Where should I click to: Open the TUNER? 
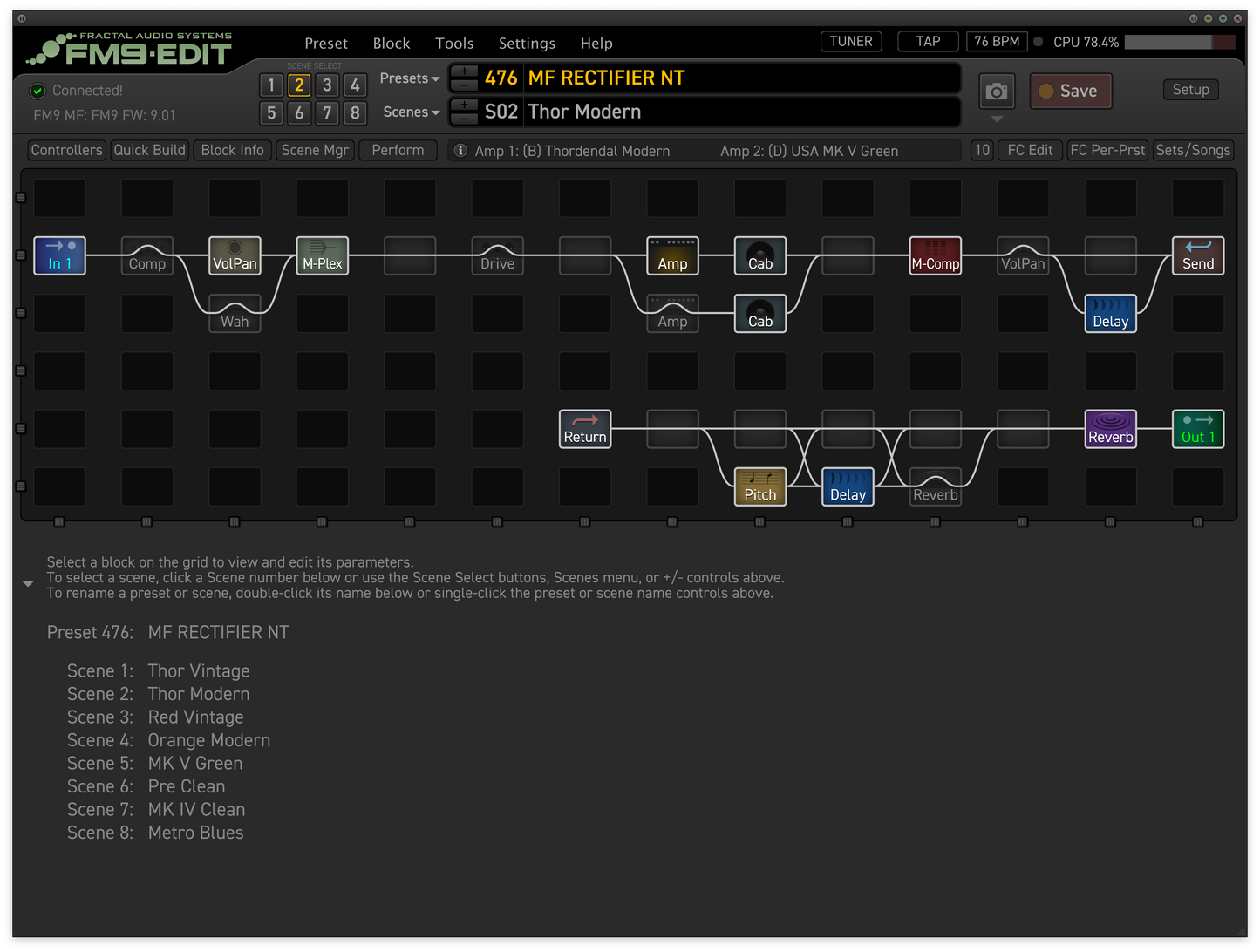(x=851, y=42)
